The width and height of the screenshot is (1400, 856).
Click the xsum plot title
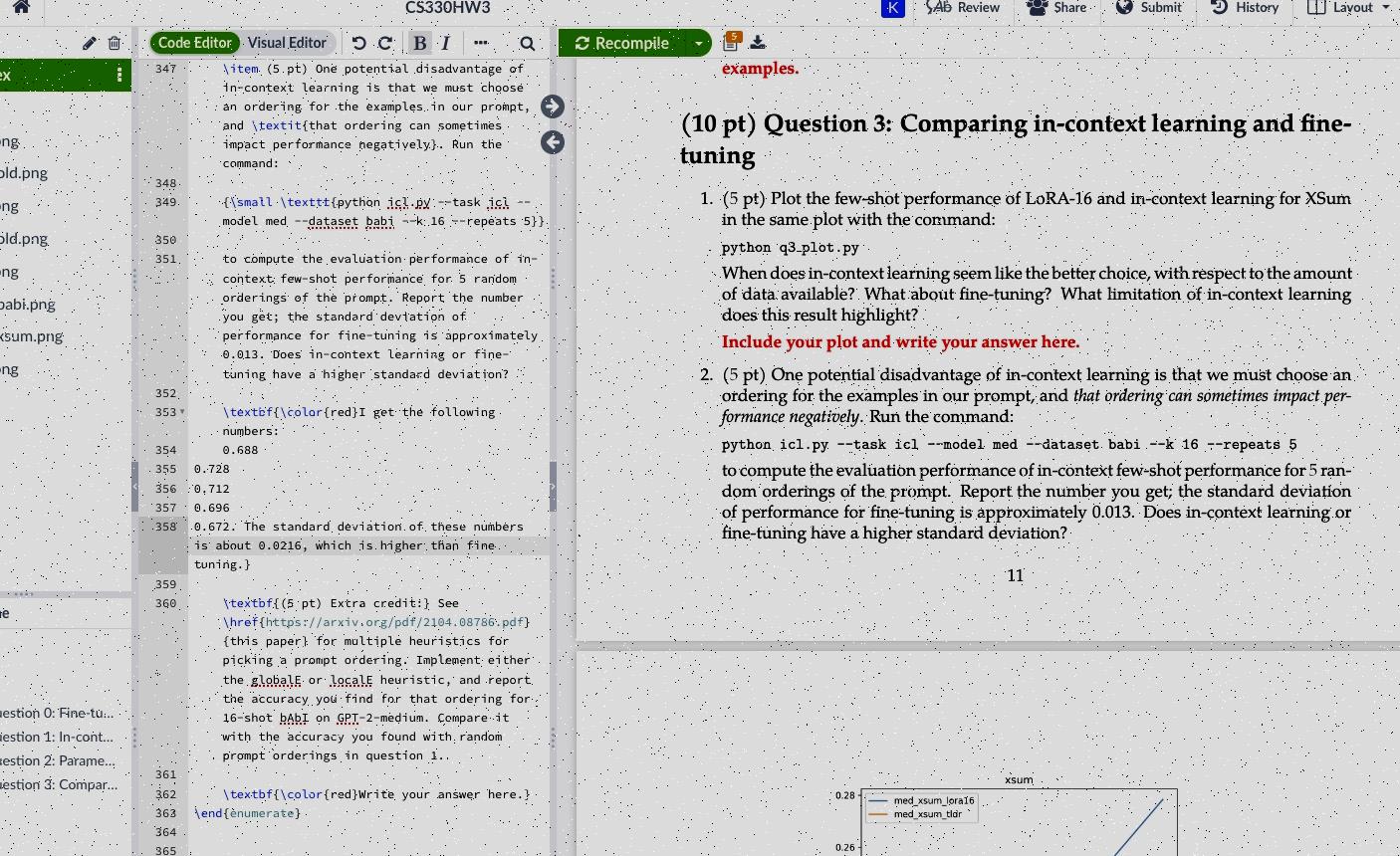pyautogui.click(x=1019, y=779)
